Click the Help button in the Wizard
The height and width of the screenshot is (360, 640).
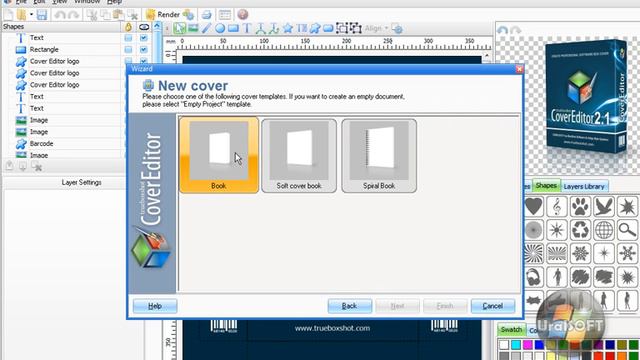tap(155, 306)
